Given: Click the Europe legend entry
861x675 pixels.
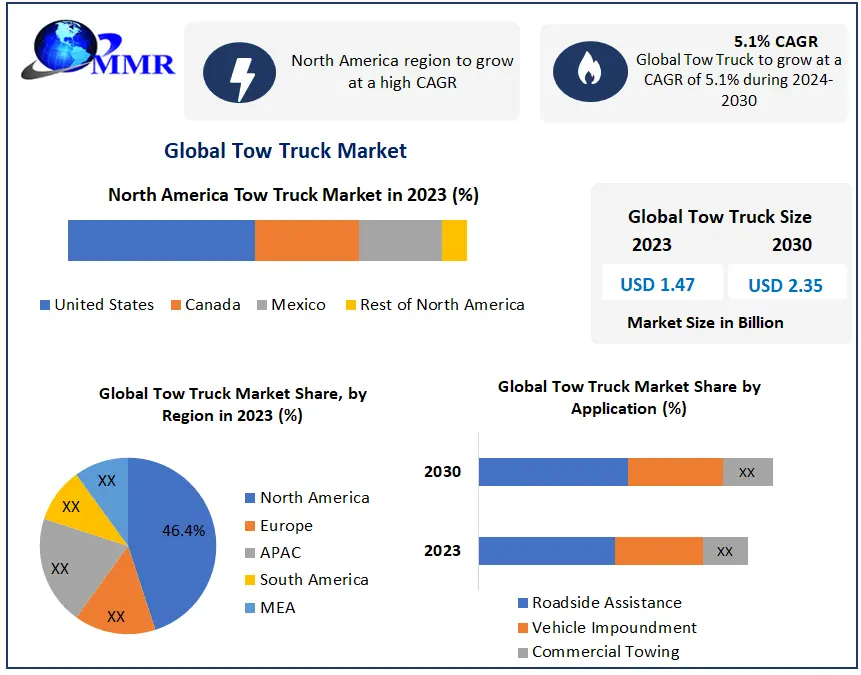Looking at the screenshot, I should 286,526.
